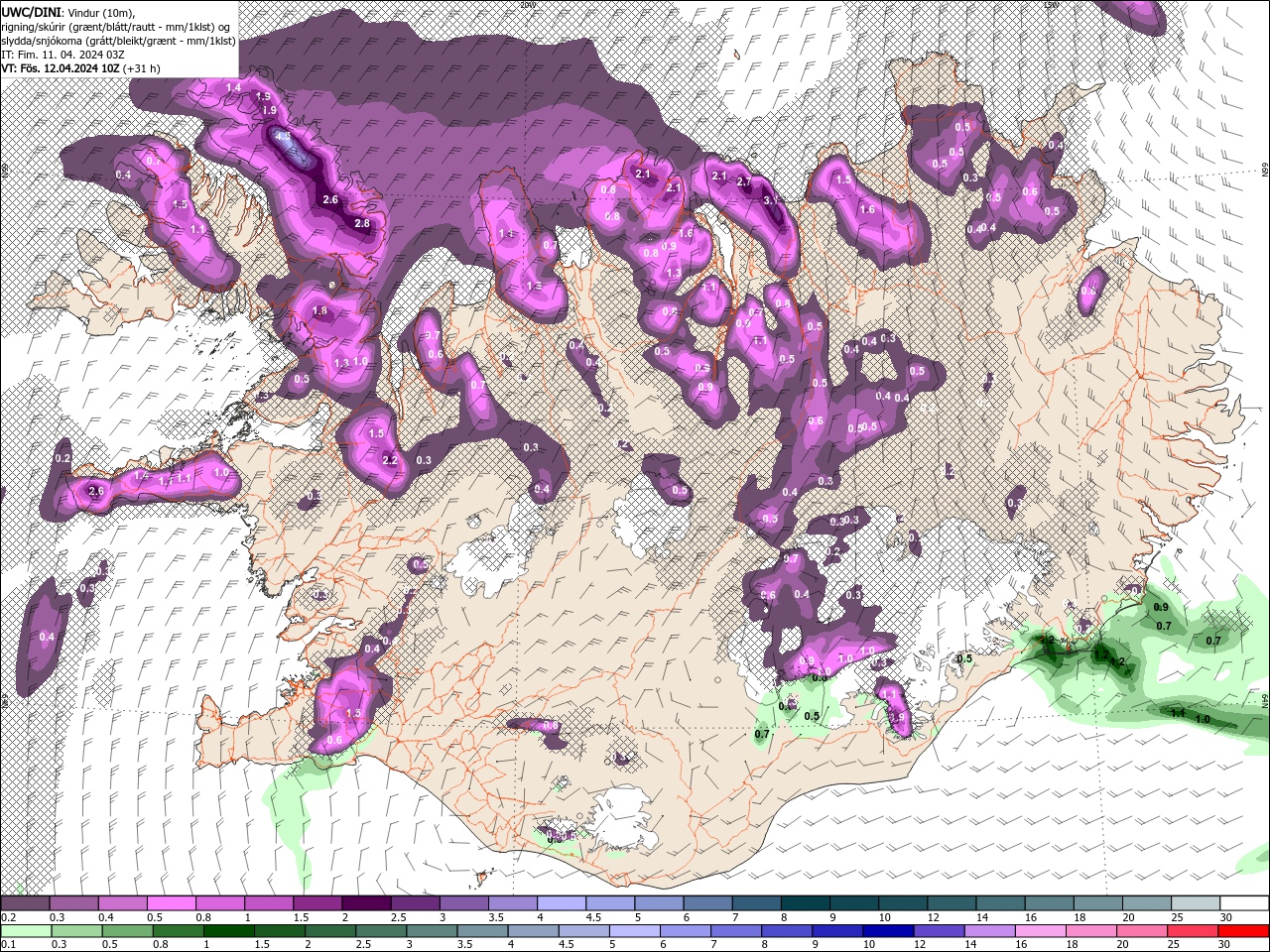Click the bright pink 0.5–0.8 swatch in the top legend row

(171, 903)
